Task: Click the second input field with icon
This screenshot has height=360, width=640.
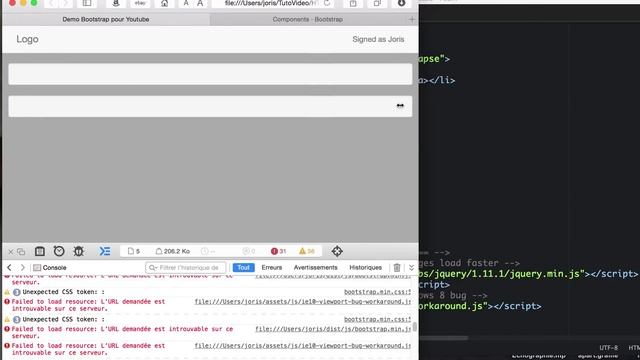Action: pyautogui.click(x=210, y=106)
